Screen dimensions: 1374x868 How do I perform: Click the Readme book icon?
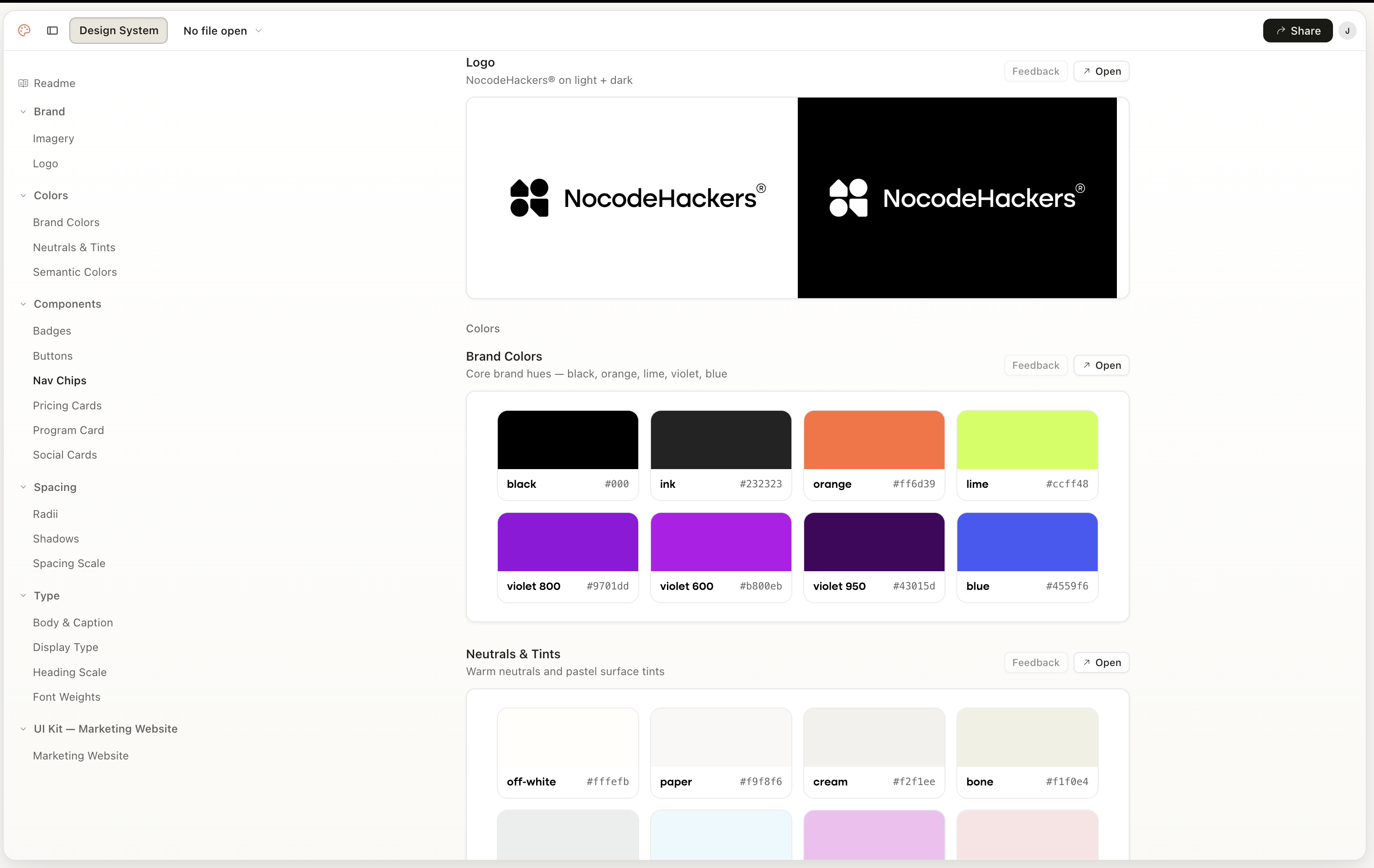[23, 83]
